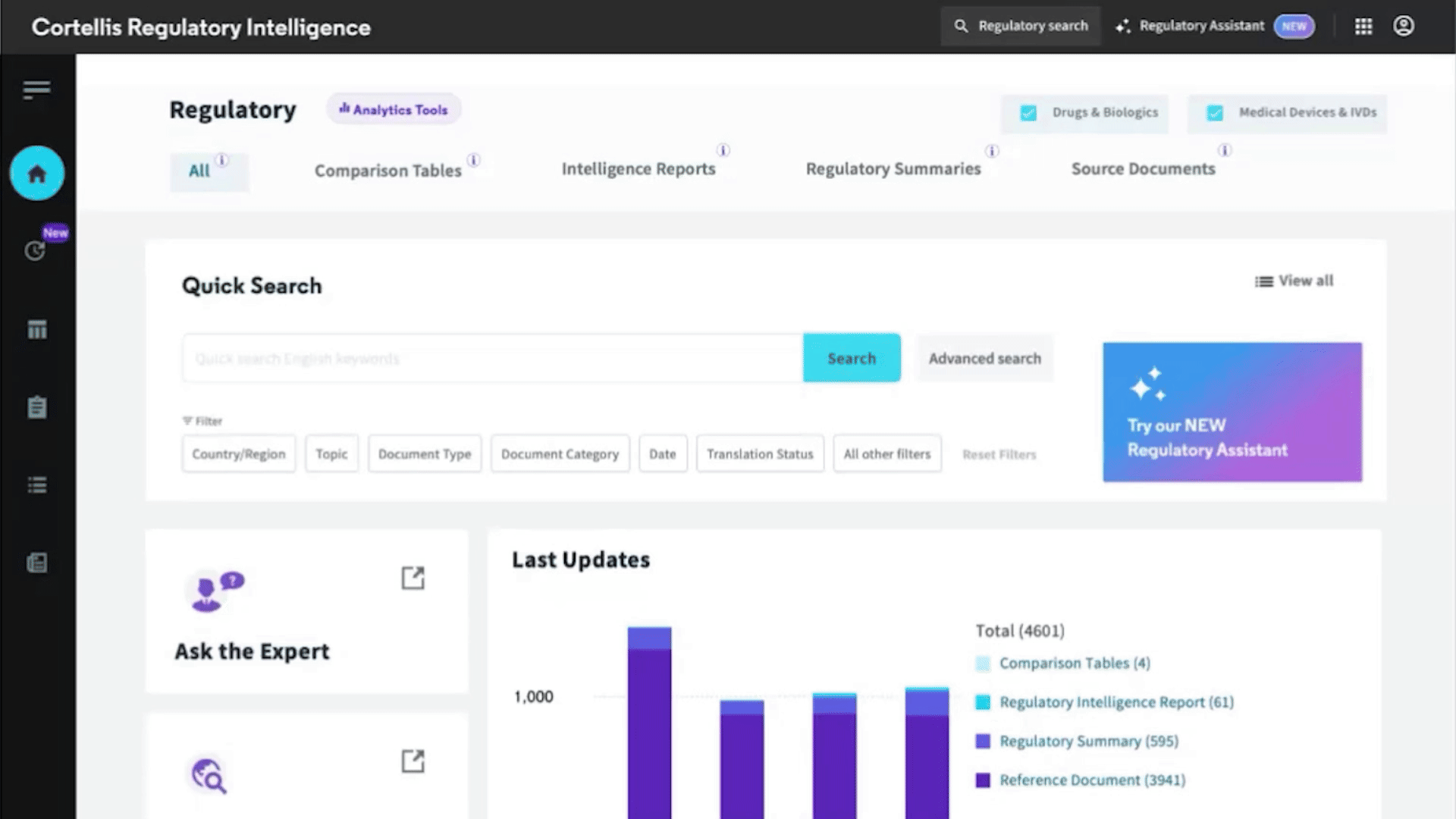The height and width of the screenshot is (819, 1456).
Task: Click the tallest bar in Last Updates chart
Action: pos(649,723)
